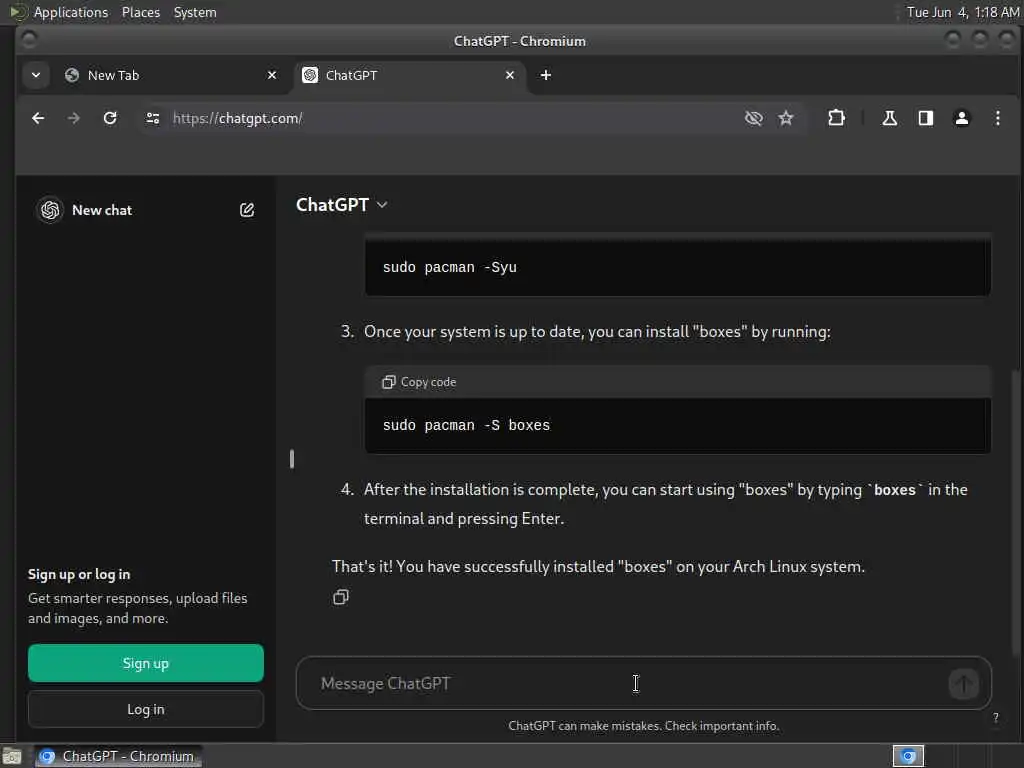Start a new chat with compose icon
The width and height of the screenshot is (1024, 768).
click(247, 210)
